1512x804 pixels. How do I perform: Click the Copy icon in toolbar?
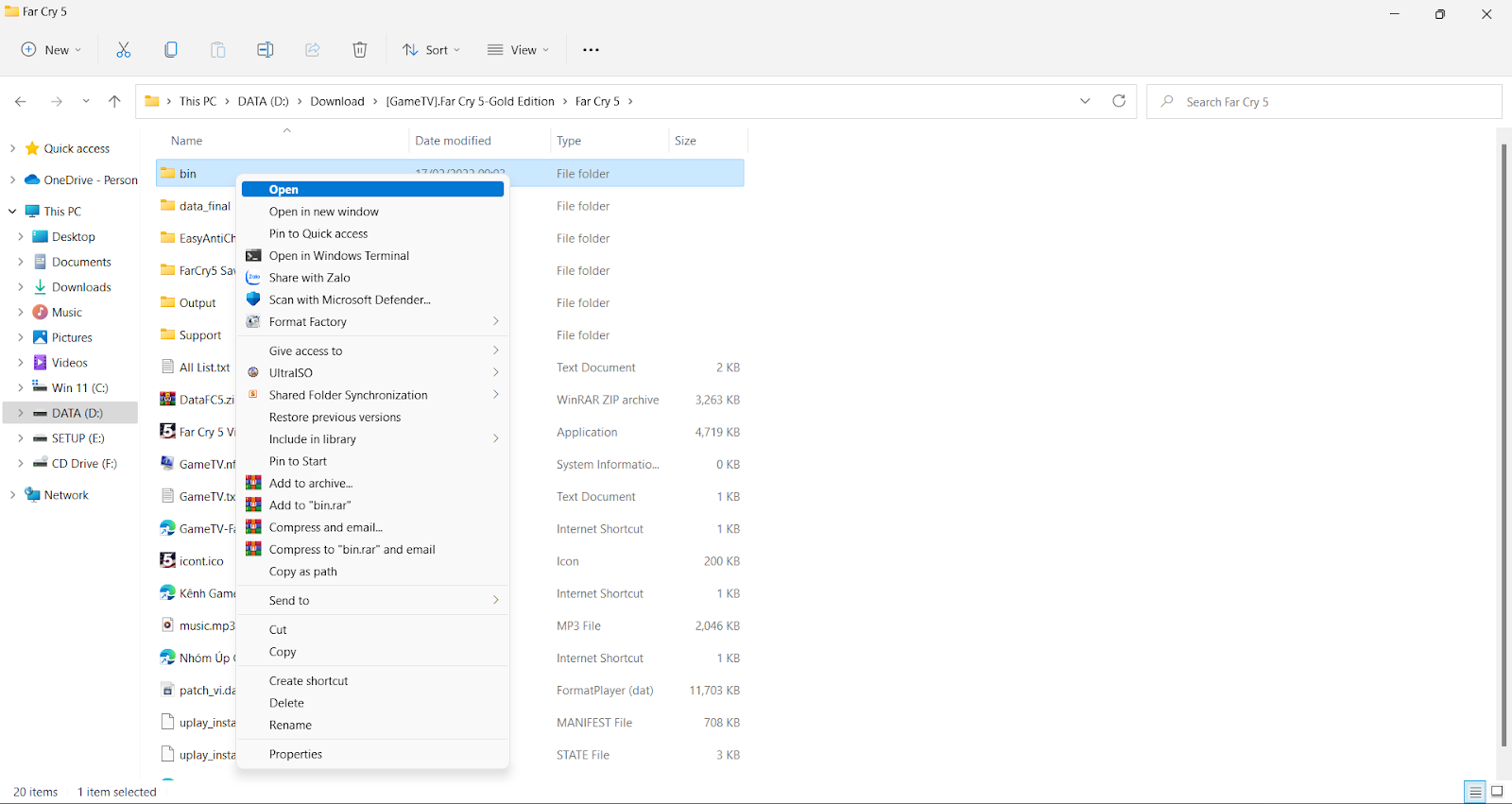171,50
